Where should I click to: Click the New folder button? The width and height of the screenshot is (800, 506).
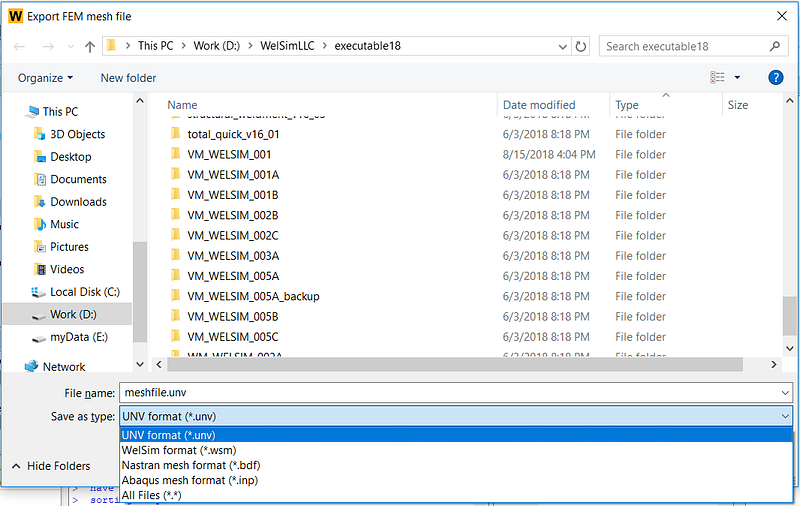click(128, 78)
